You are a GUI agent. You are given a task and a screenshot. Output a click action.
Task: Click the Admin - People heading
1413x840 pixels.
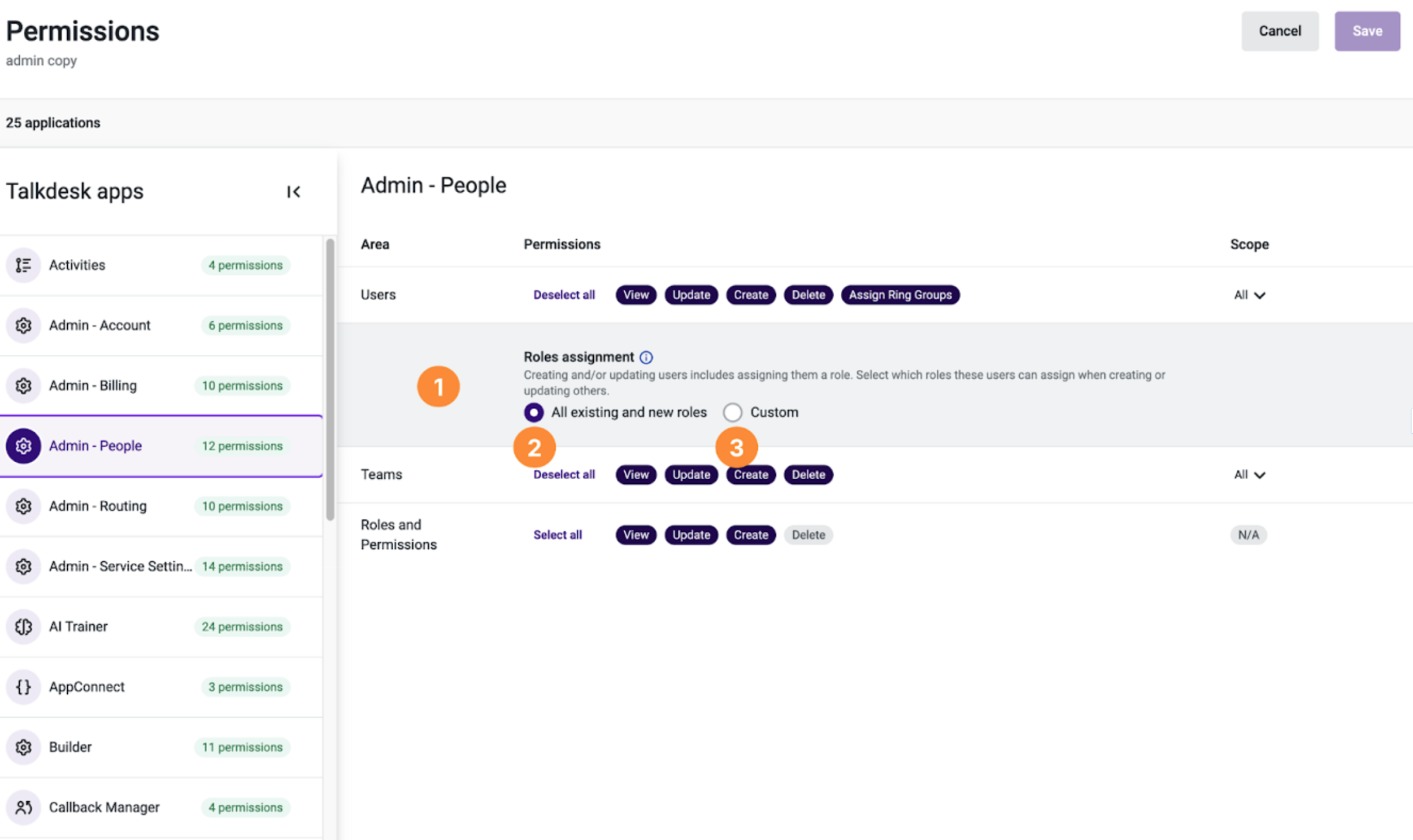(x=433, y=186)
